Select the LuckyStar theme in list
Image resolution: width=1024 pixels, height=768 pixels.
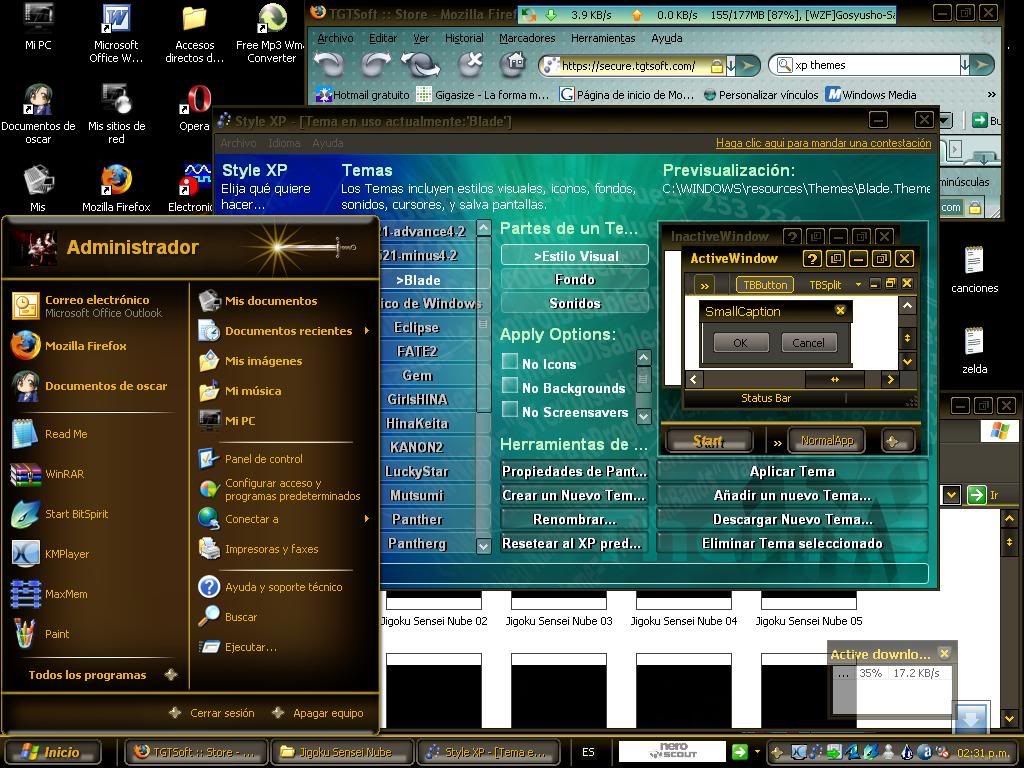click(x=417, y=472)
